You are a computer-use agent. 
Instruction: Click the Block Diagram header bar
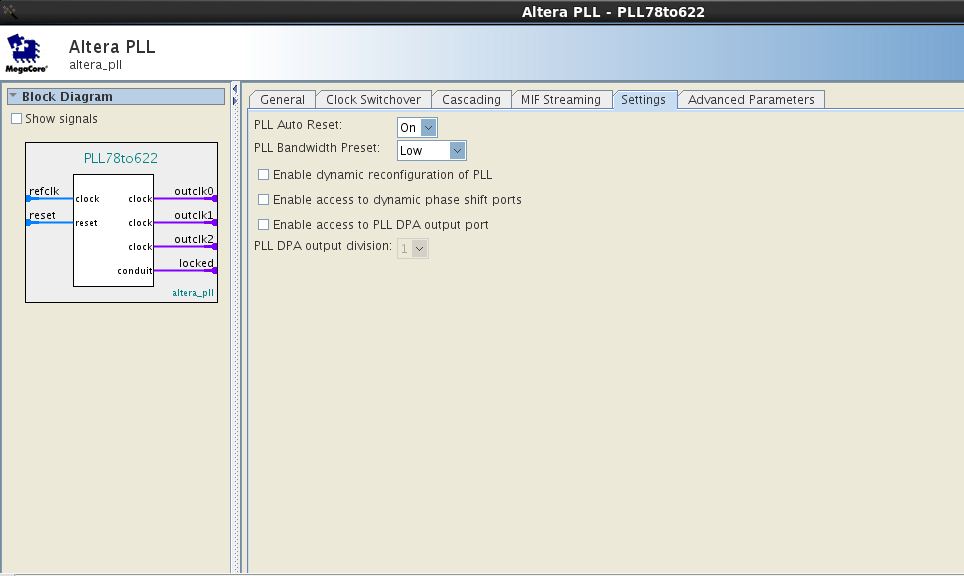[116, 97]
